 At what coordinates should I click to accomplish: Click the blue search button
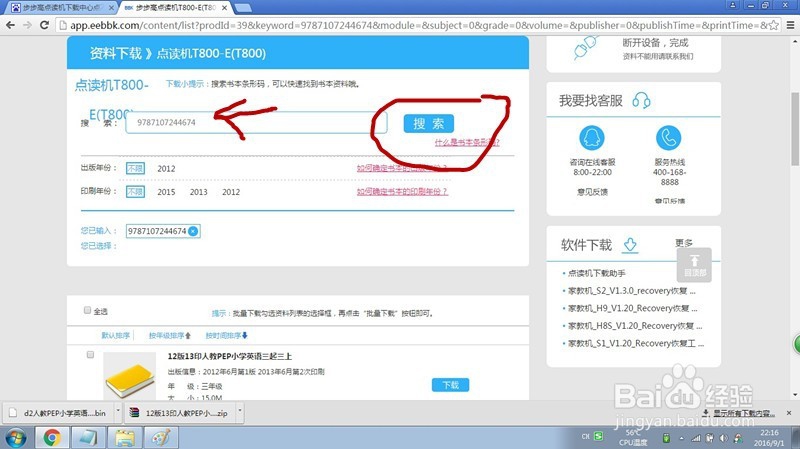pyautogui.click(x=429, y=123)
